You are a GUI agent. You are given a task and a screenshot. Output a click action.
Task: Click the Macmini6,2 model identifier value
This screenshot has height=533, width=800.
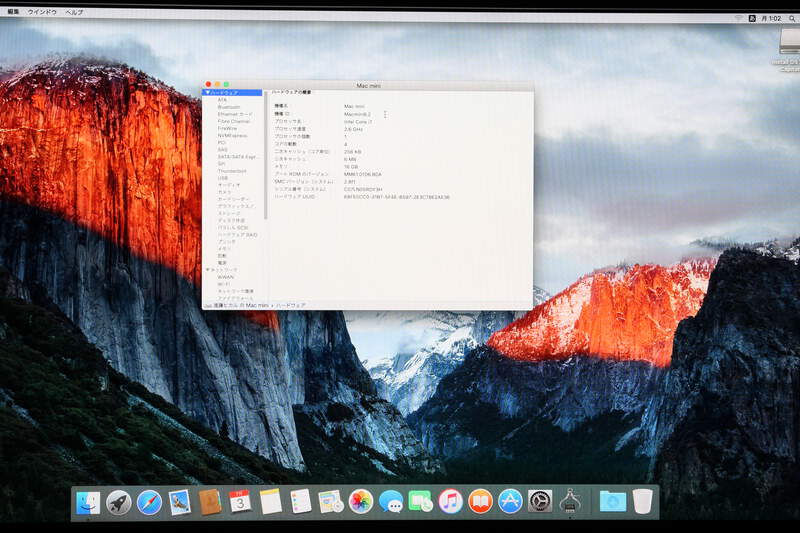click(357, 114)
